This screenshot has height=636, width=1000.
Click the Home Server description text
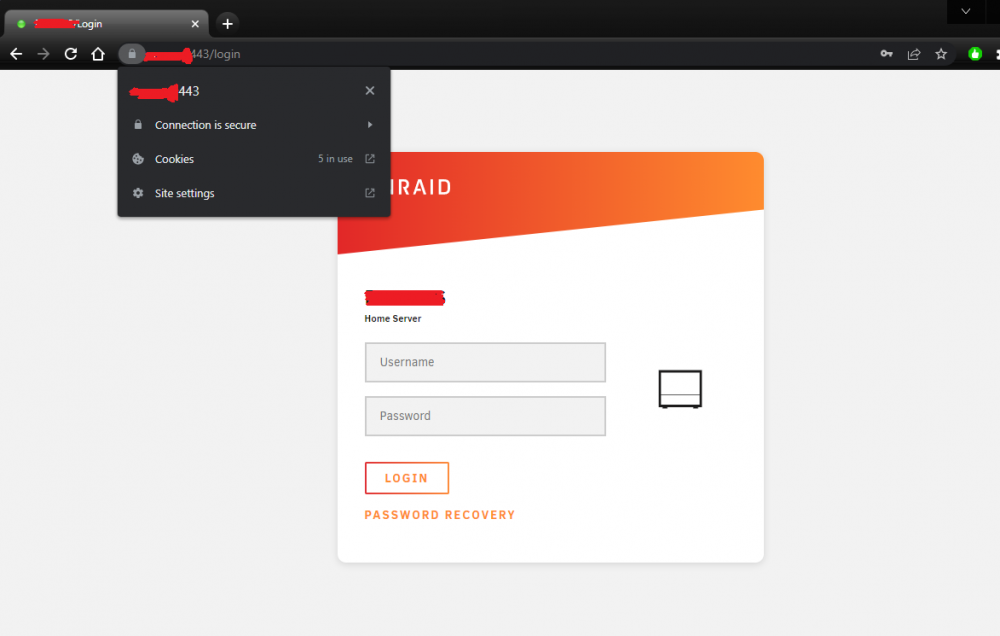pos(393,318)
